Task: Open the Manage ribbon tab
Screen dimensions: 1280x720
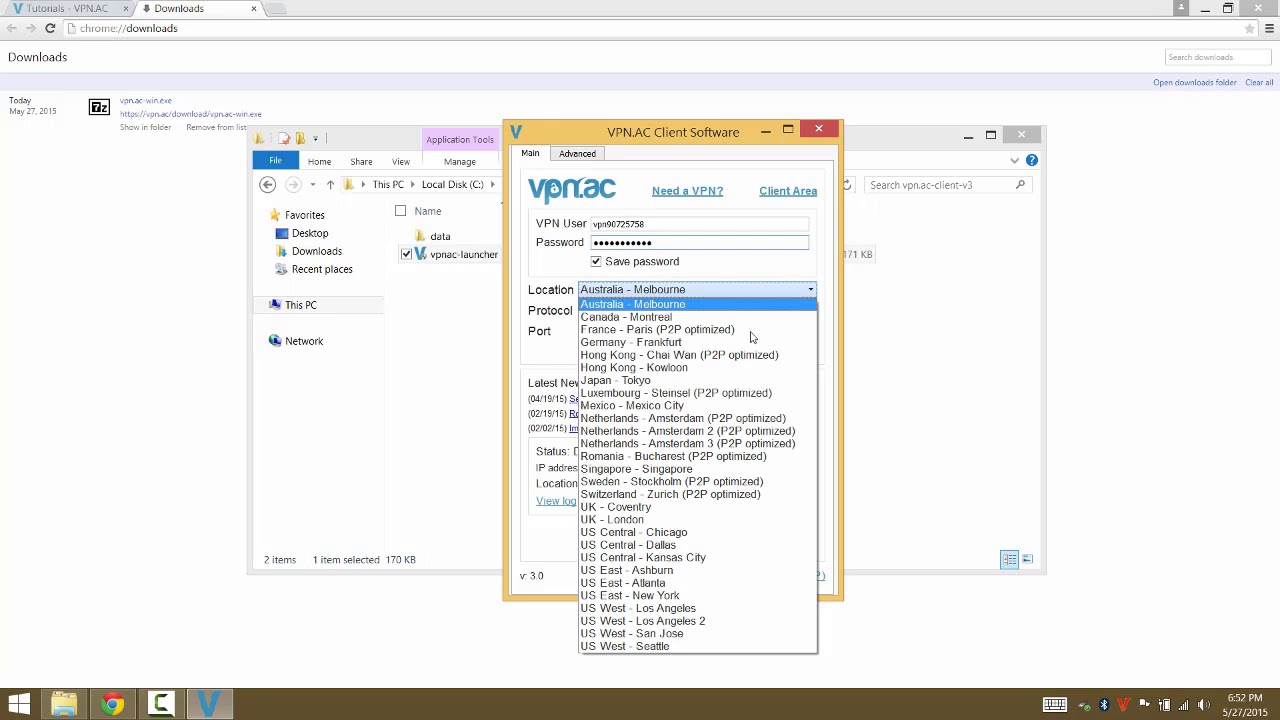Action: [460, 161]
